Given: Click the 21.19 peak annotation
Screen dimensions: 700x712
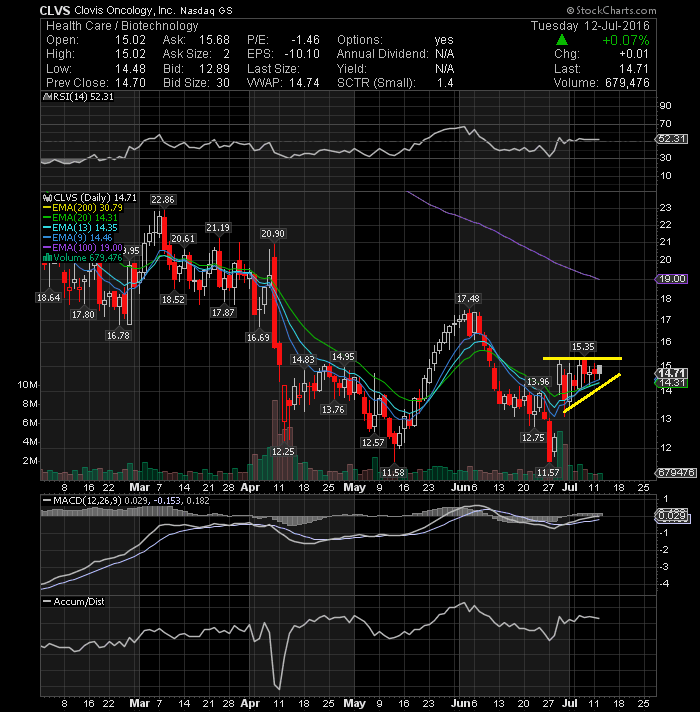Looking at the screenshot, I should (x=218, y=227).
